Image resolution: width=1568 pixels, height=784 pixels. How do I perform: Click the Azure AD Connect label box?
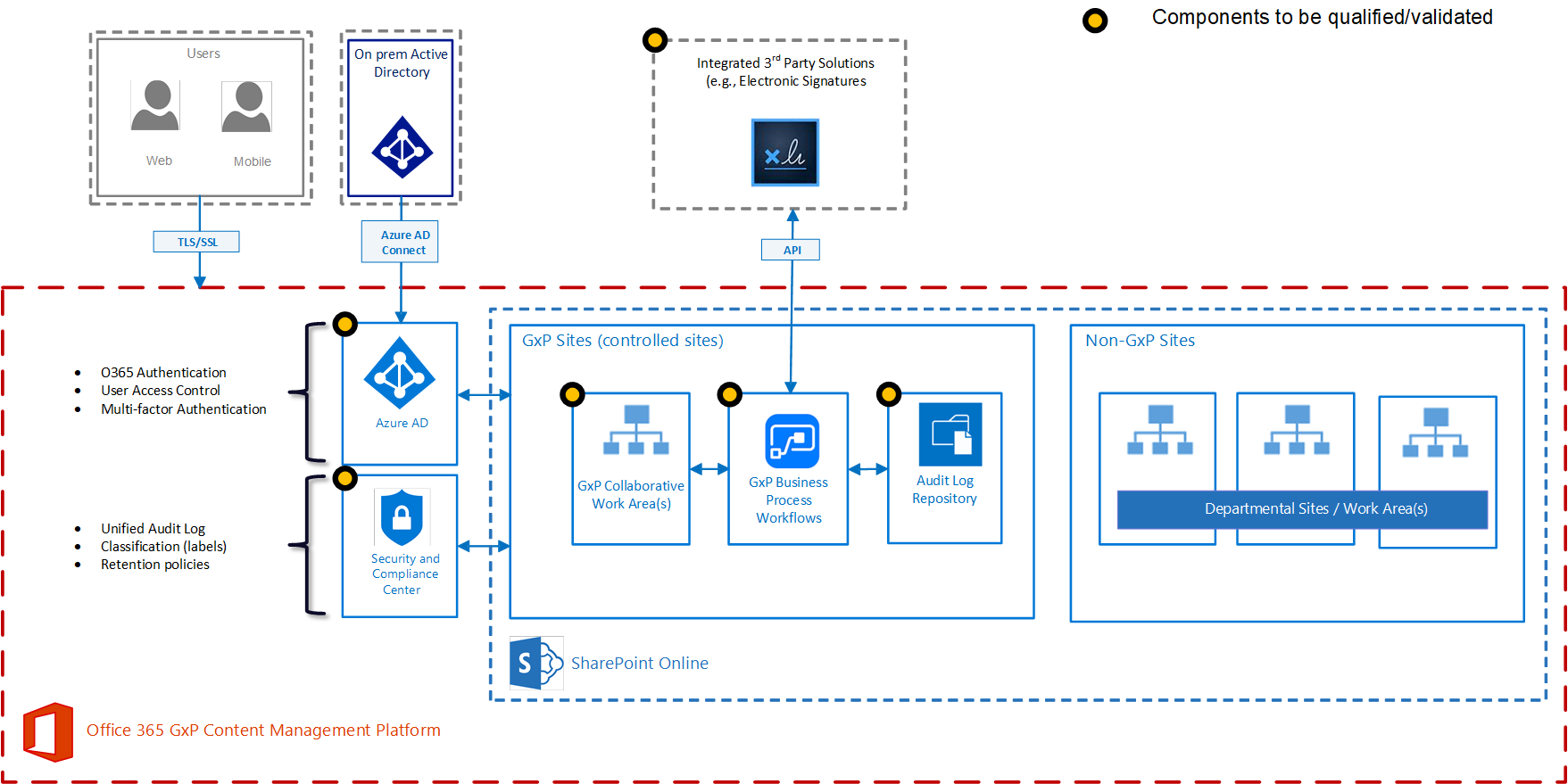(400, 242)
